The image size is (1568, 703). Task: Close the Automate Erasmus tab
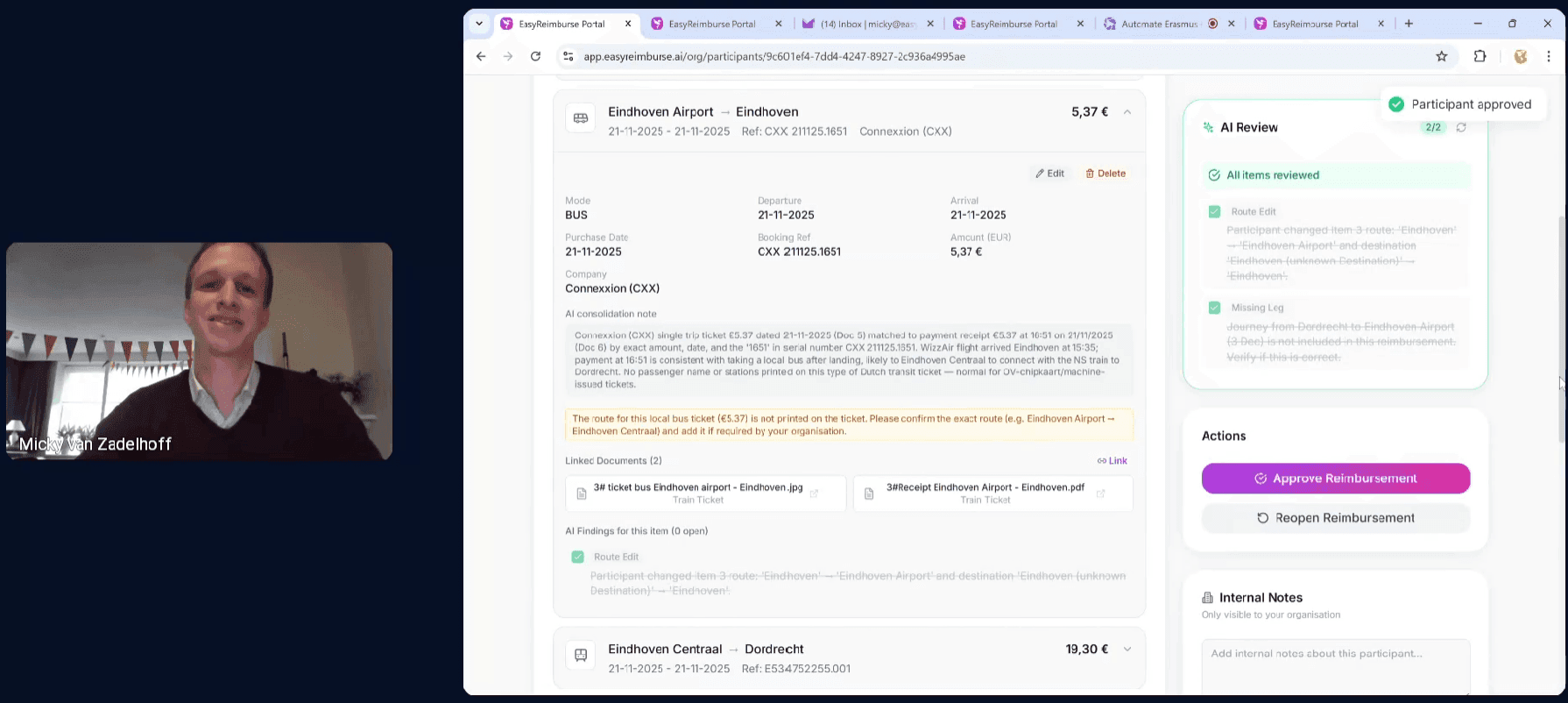pyautogui.click(x=1232, y=24)
